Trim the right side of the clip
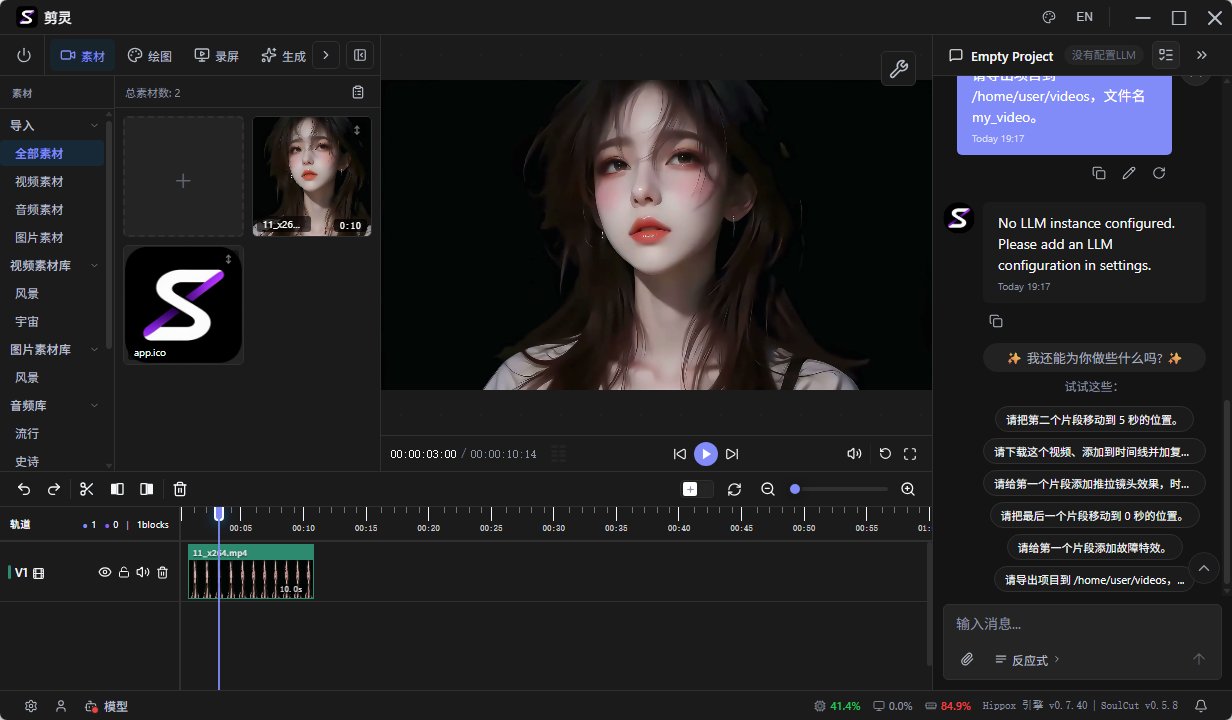 pyautogui.click(x=147, y=489)
